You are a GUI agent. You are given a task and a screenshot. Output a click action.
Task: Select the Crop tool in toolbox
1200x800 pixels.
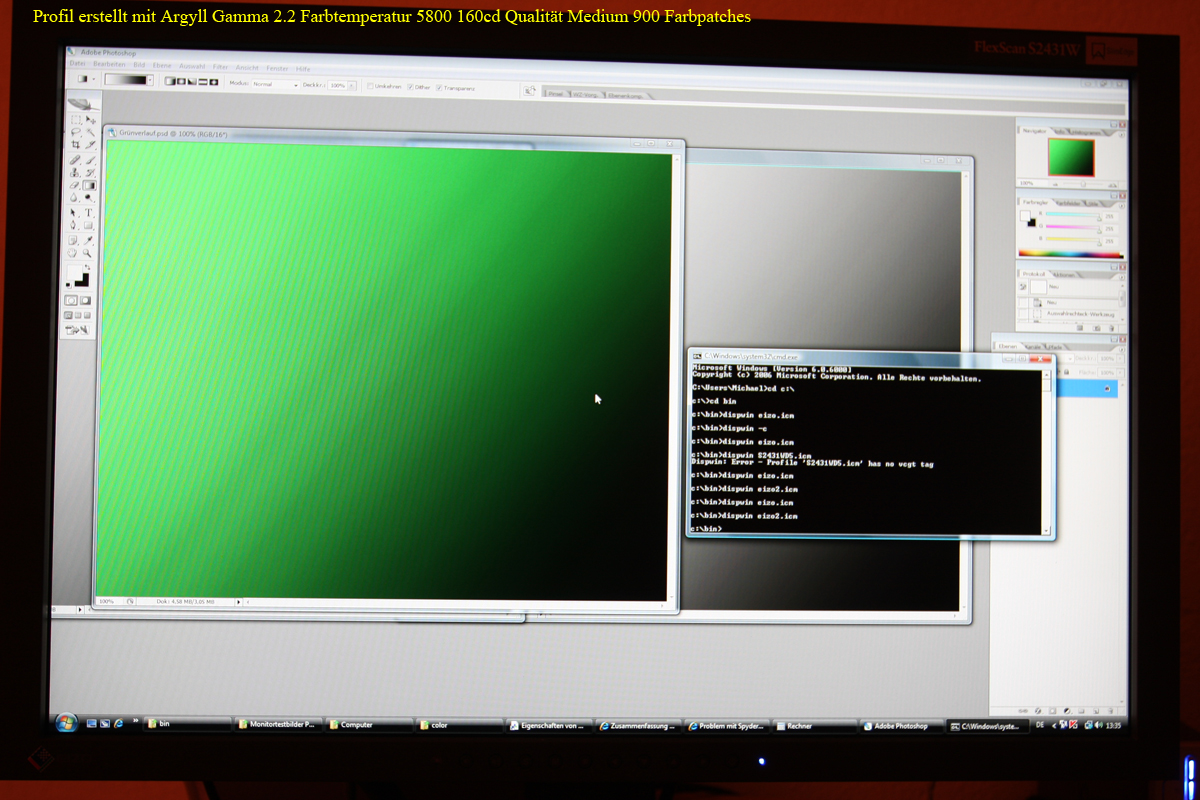click(76, 145)
